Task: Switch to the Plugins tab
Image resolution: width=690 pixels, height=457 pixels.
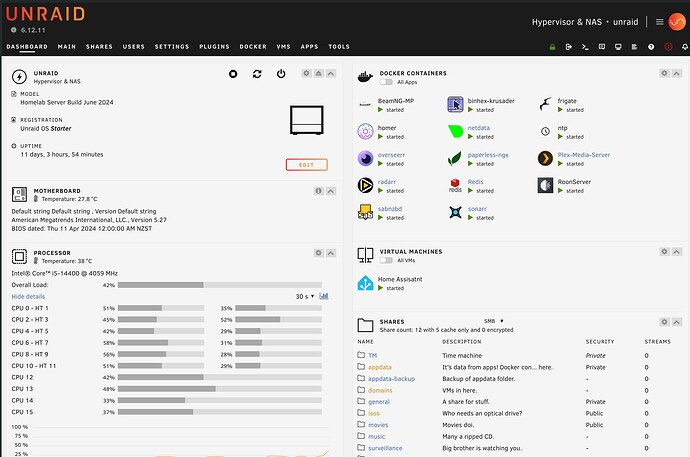Action: click(x=214, y=47)
